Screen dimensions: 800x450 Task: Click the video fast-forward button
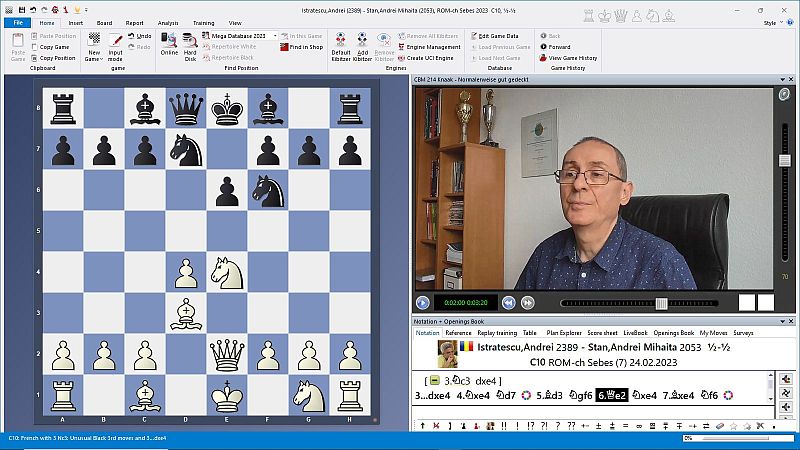[x=527, y=302]
